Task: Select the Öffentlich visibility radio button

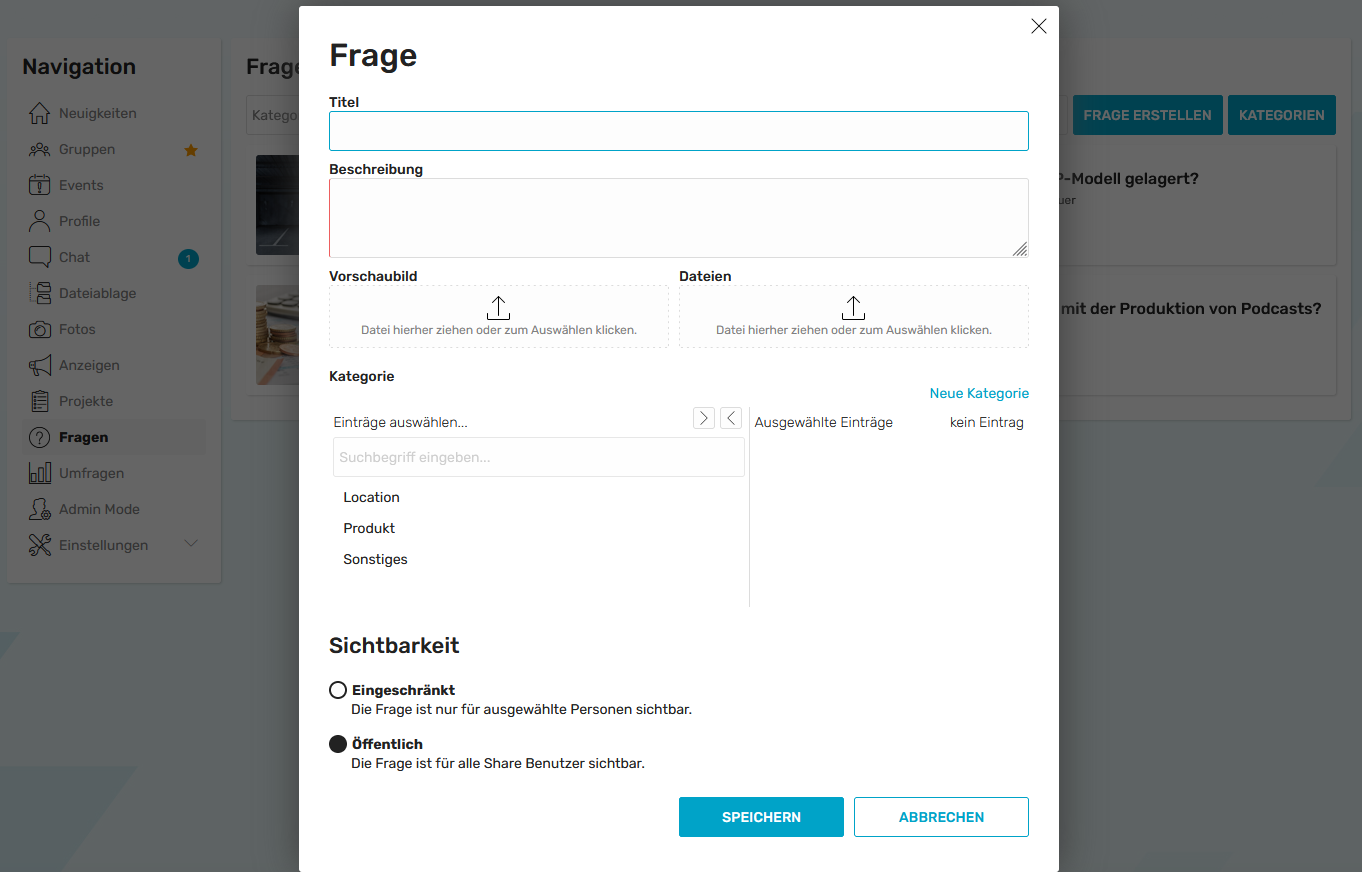Action: click(x=338, y=744)
